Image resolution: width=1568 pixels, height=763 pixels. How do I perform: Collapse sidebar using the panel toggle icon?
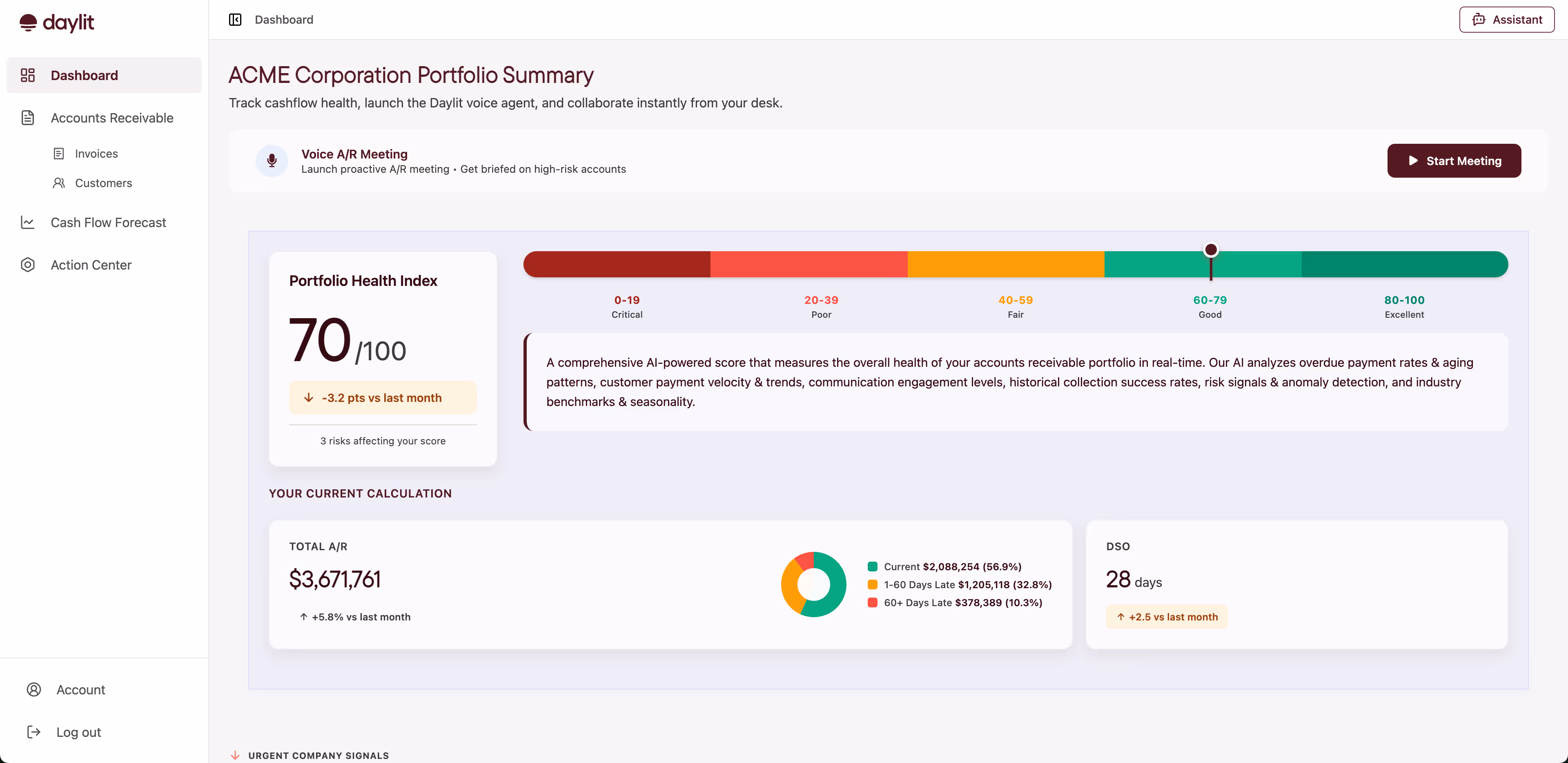(x=235, y=20)
